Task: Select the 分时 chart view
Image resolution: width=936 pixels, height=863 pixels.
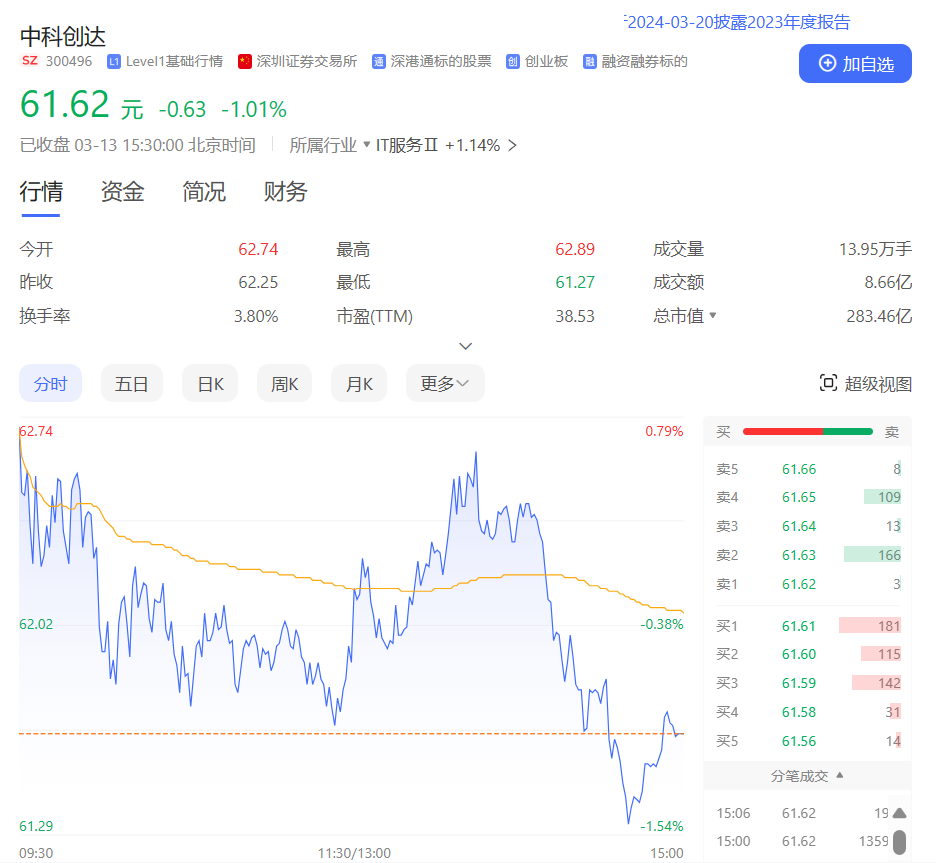Action: (50, 383)
